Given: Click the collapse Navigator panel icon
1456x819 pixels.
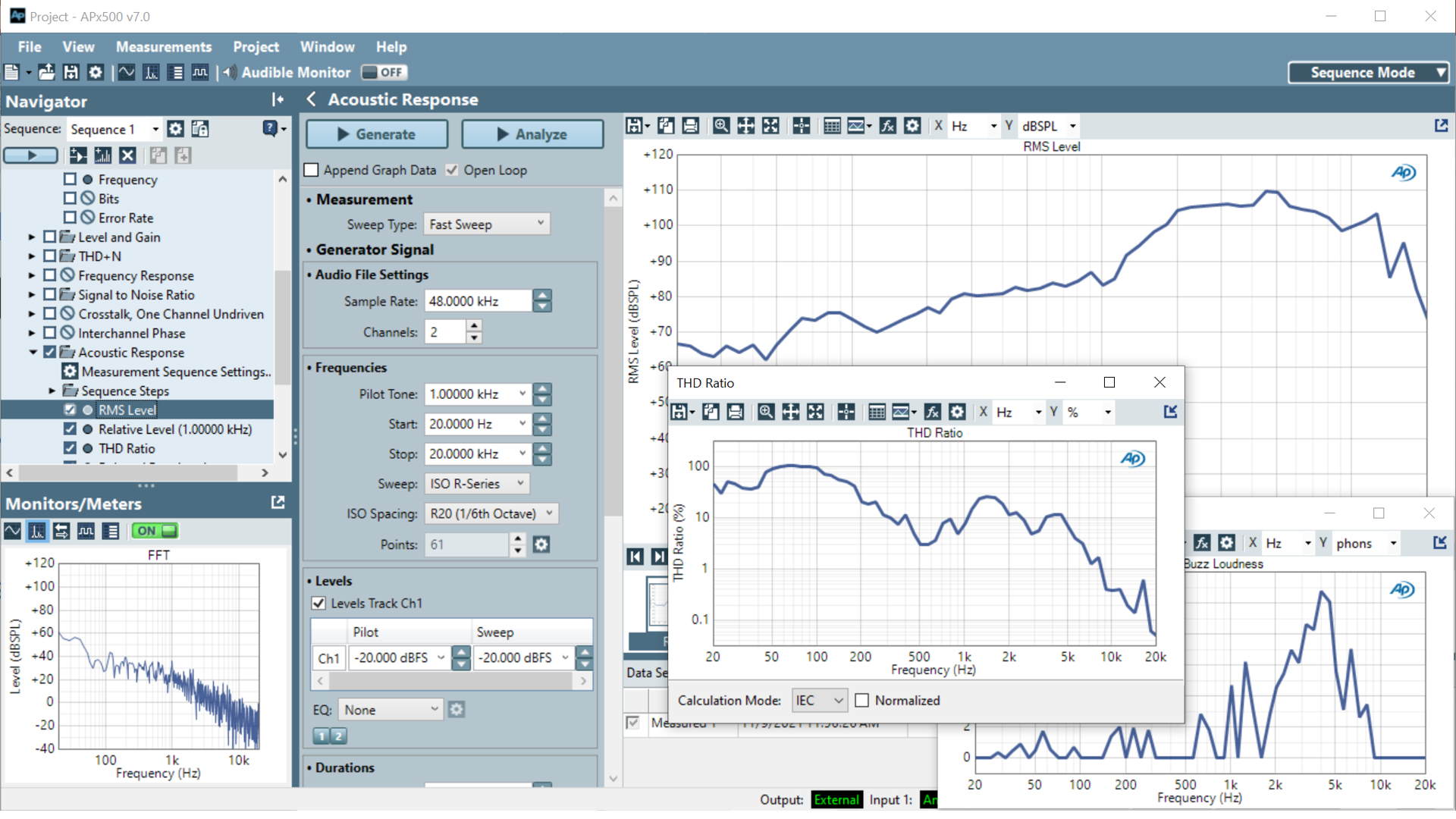Looking at the screenshot, I should tap(278, 100).
